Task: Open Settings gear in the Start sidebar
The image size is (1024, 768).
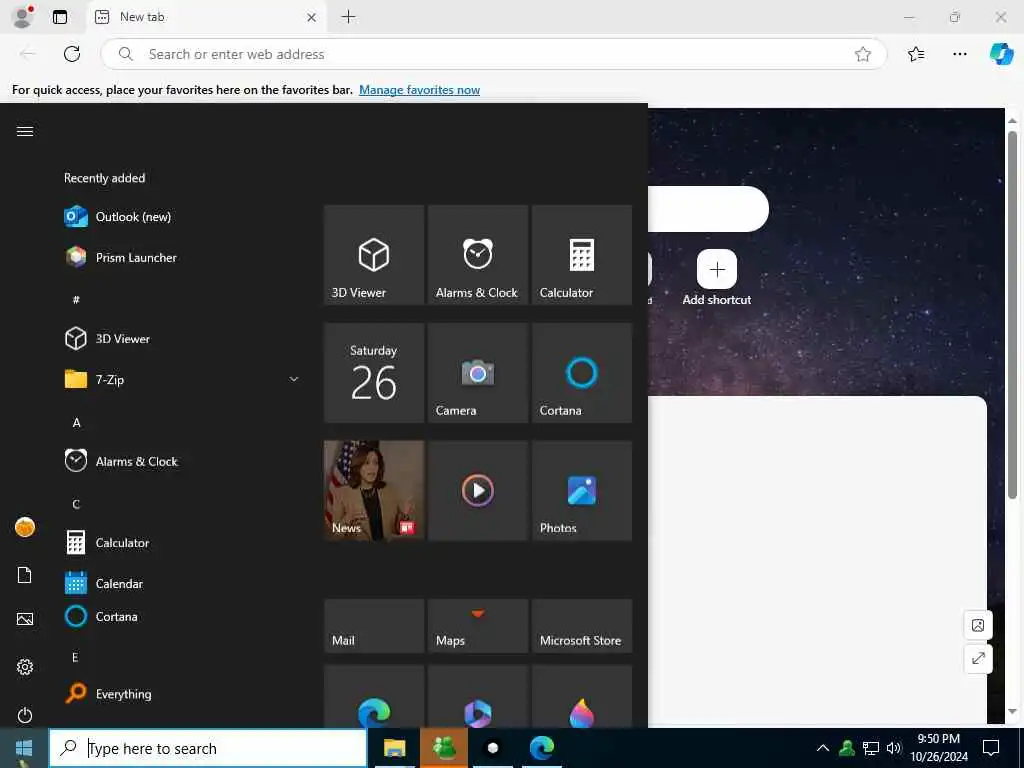Action: click(x=25, y=667)
